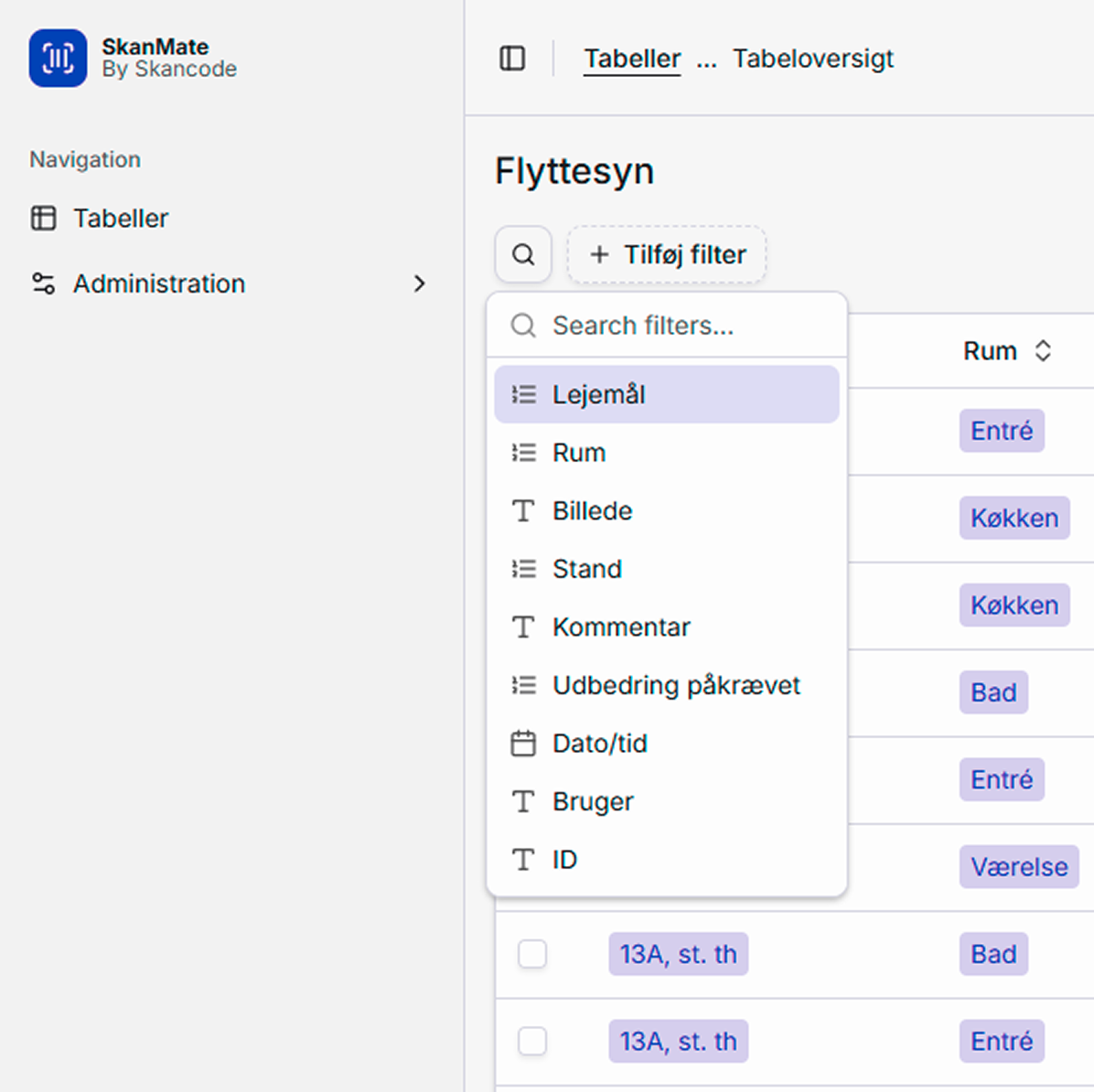Viewport: 1094px width, 1092px height.
Task: Open the Tabeller breadcrumb item
Action: (x=631, y=58)
